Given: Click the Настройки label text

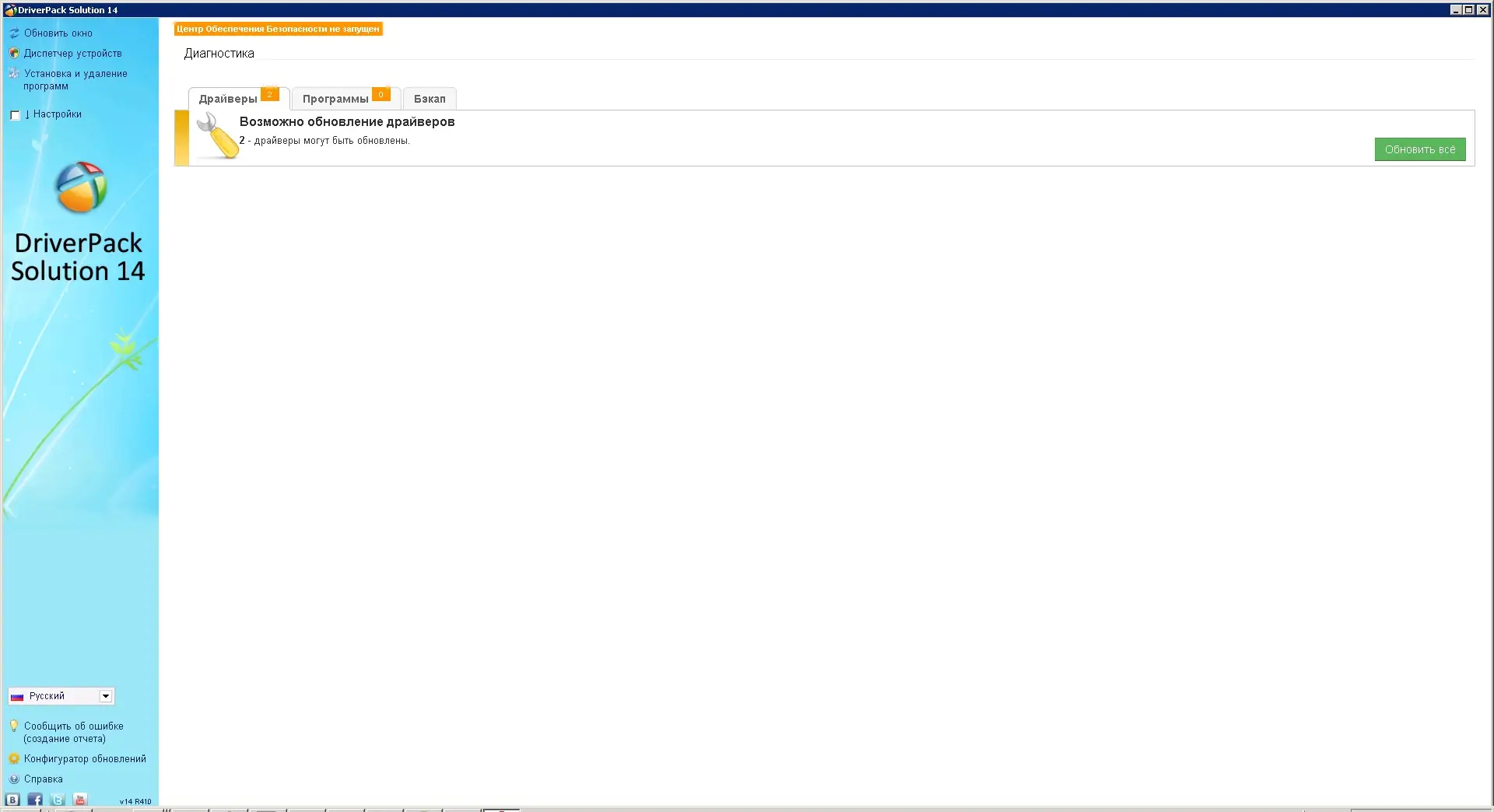Looking at the screenshot, I should (x=58, y=114).
